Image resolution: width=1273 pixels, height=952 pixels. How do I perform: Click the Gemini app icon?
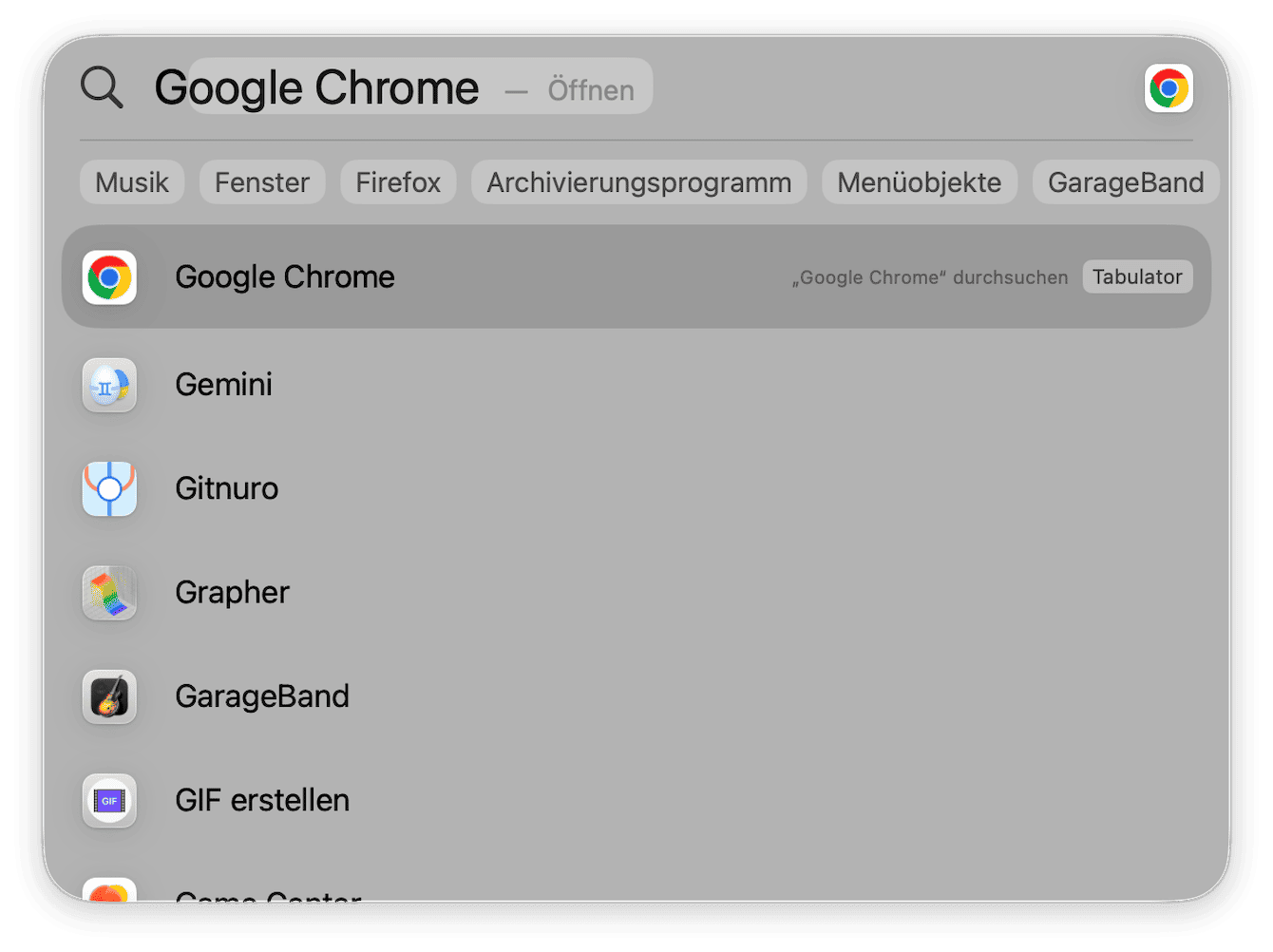click(x=109, y=385)
